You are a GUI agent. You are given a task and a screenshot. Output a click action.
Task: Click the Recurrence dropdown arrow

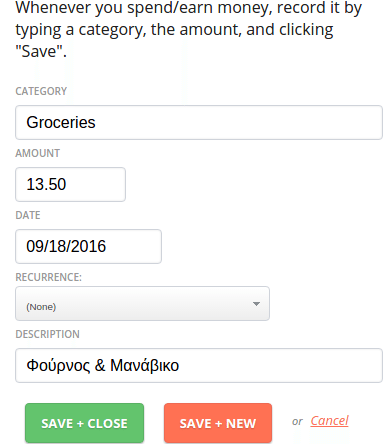pyautogui.click(x=256, y=304)
